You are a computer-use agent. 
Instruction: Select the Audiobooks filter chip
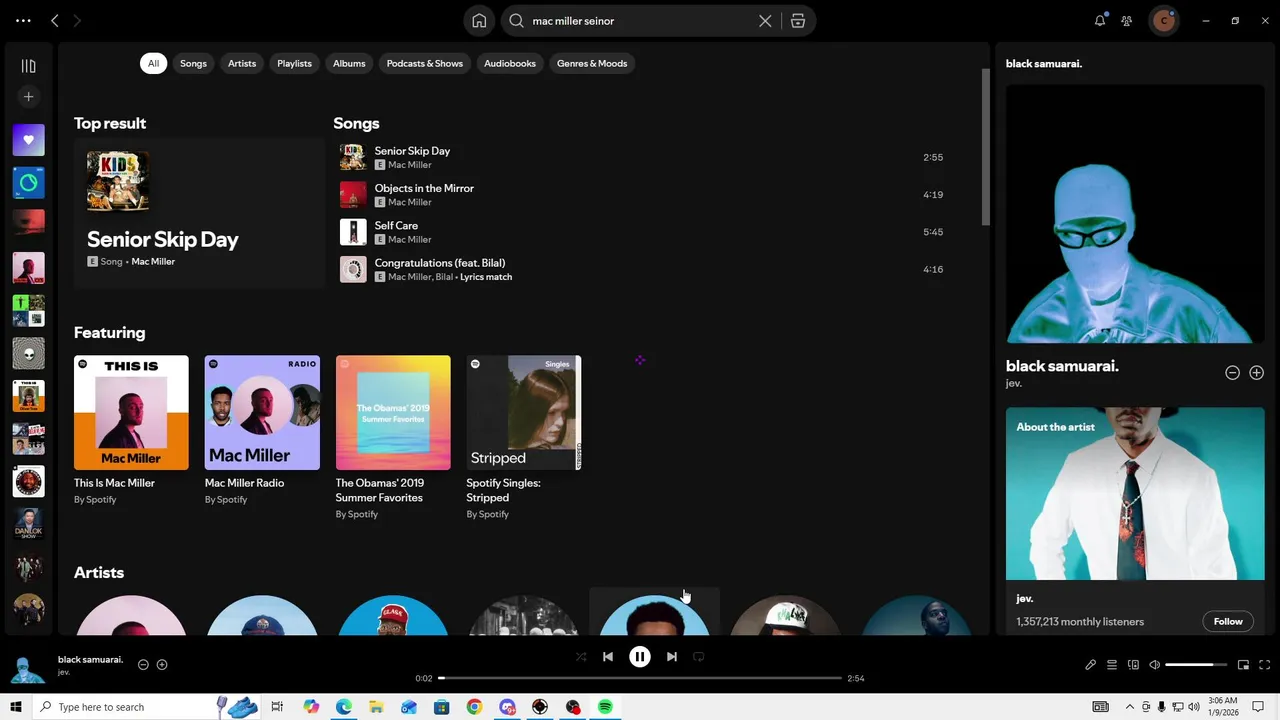click(510, 63)
